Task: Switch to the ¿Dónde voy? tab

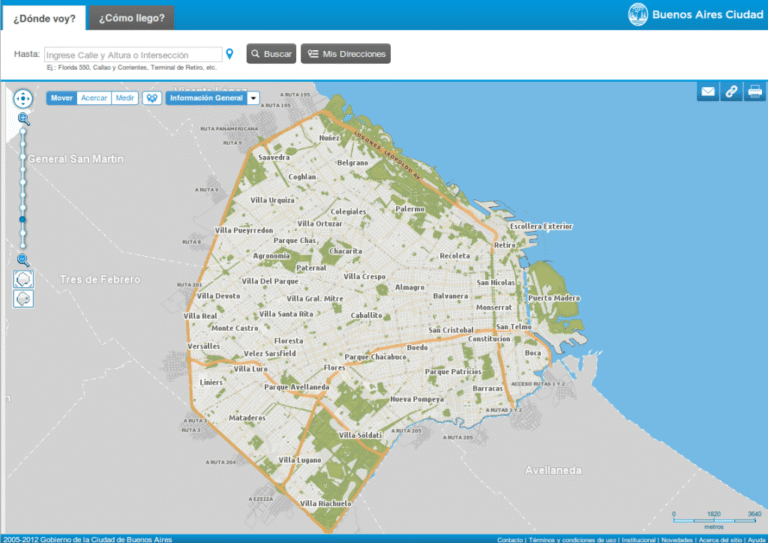Action: [44, 19]
